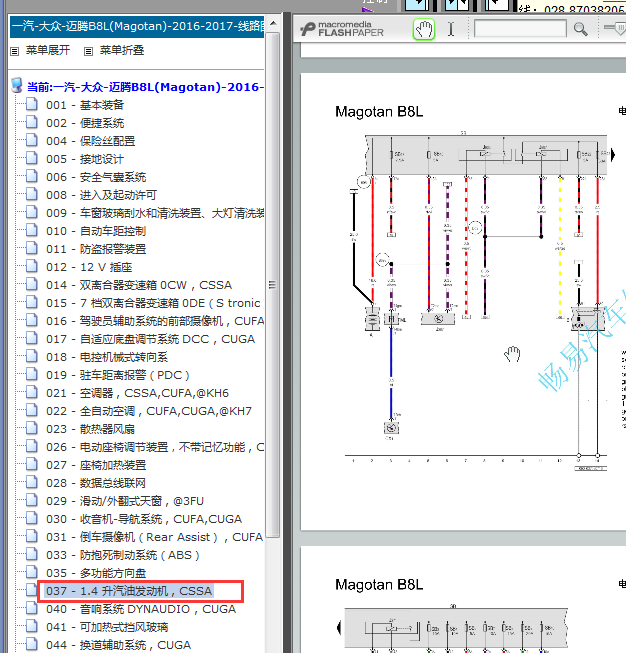Open 015 - 7 档双离合器变速箱 0DE
Image resolution: width=626 pixels, height=653 pixels.
coord(155,303)
